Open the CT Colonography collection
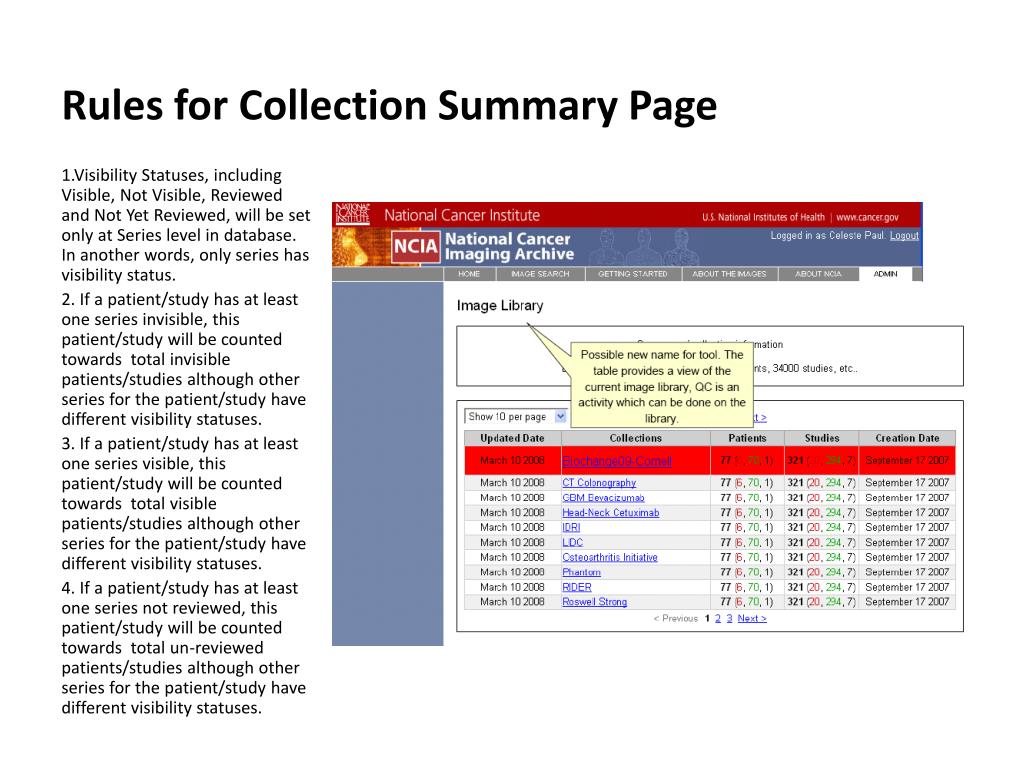 tap(599, 483)
